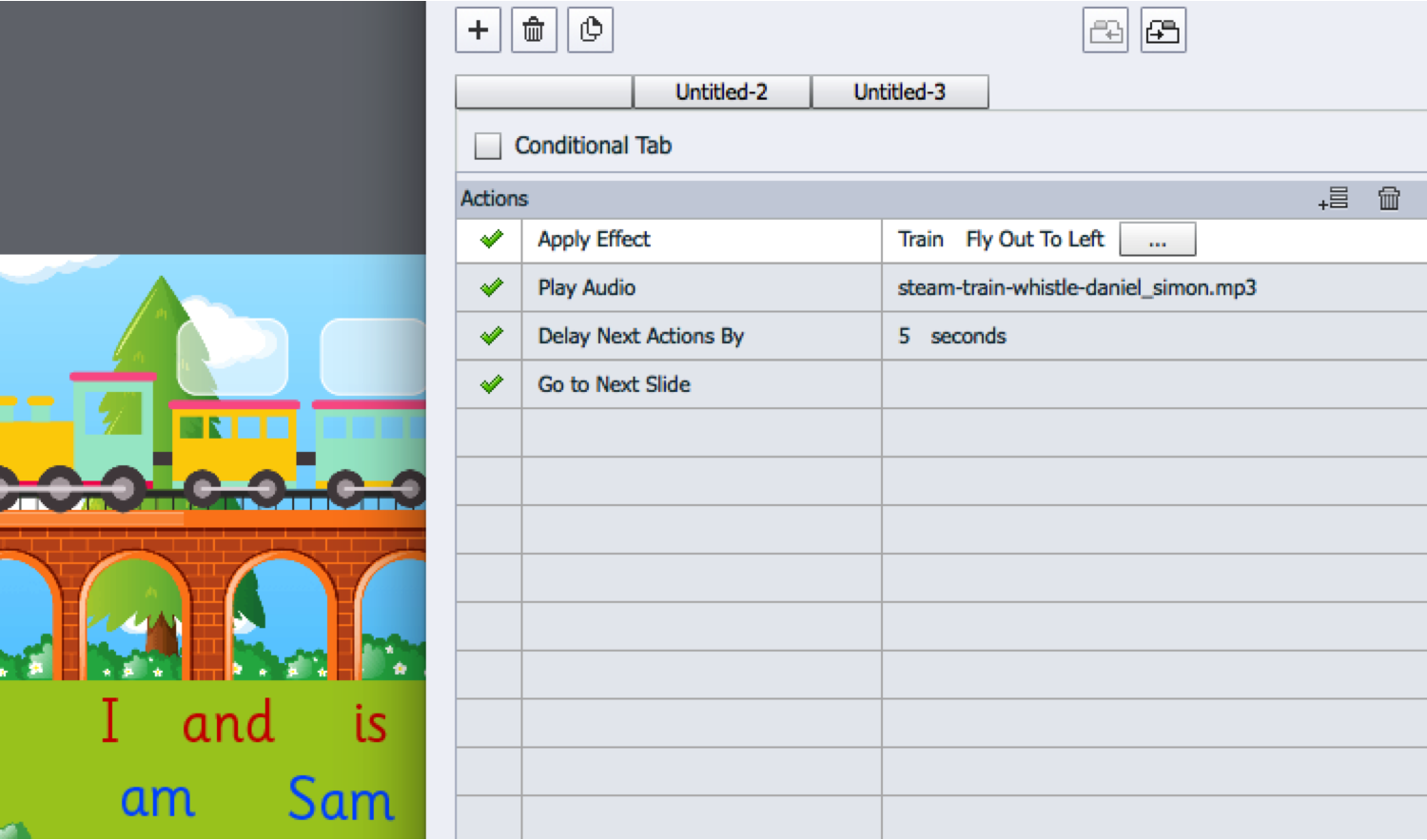This screenshot has width=1427, height=840.
Task: Switch to the Untitled-2 tab
Action: pos(721,92)
